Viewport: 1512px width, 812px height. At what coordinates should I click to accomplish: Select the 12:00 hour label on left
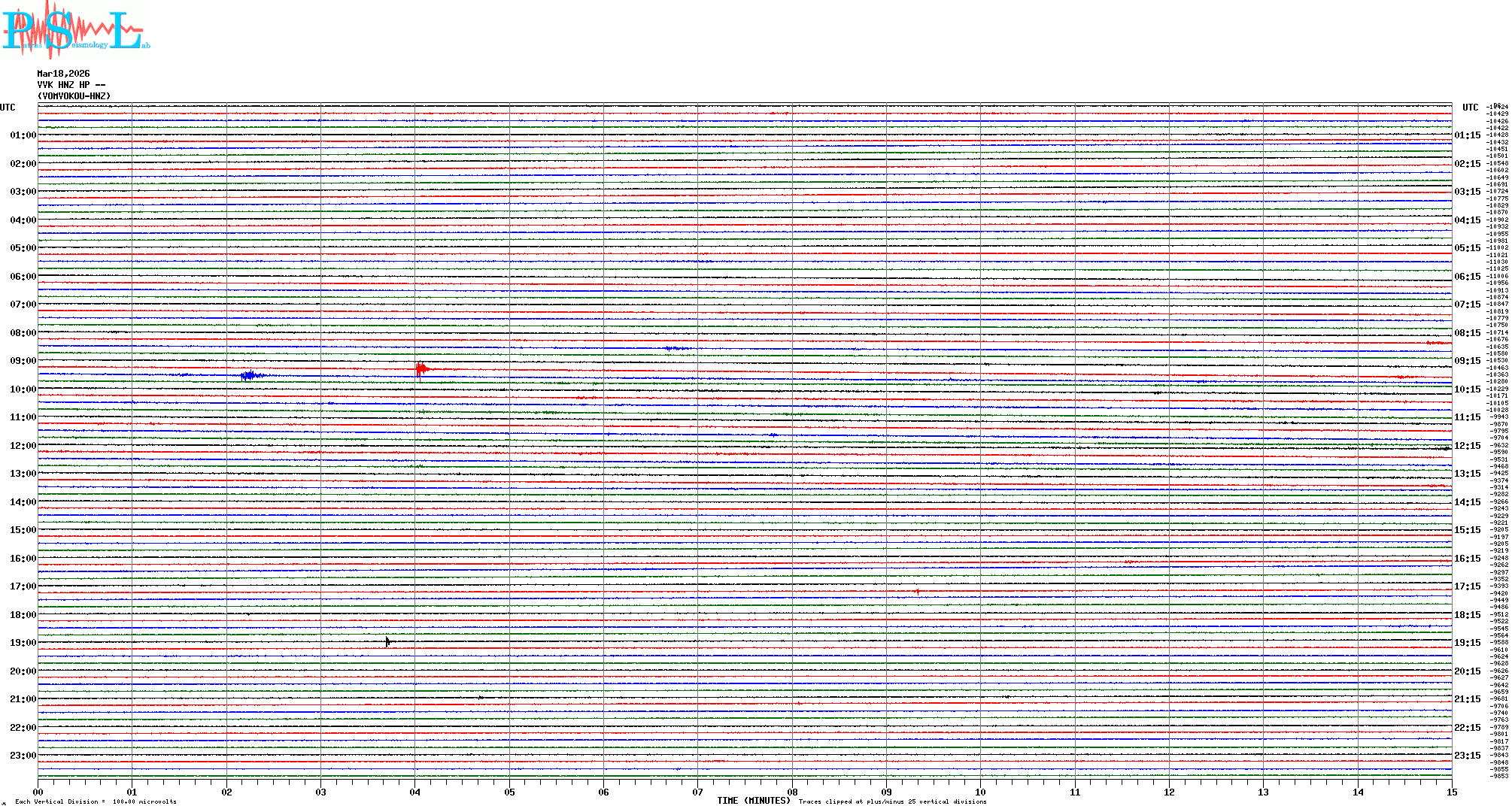coord(23,446)
